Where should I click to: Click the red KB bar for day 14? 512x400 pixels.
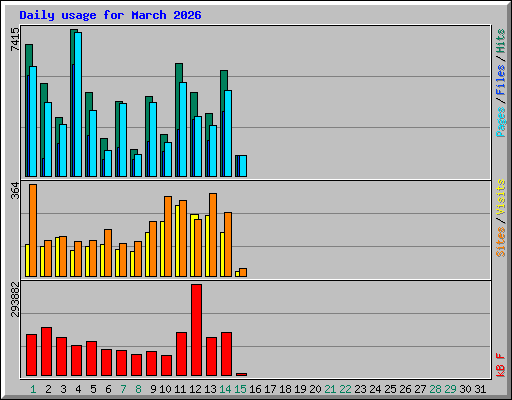(226, 354)
